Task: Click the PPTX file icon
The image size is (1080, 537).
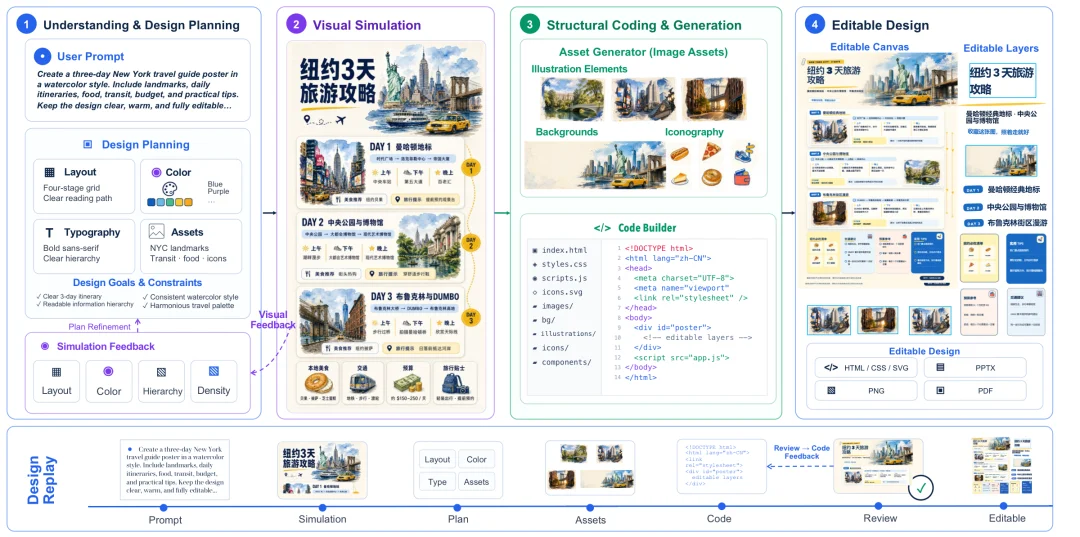Action: coord(940,368)
